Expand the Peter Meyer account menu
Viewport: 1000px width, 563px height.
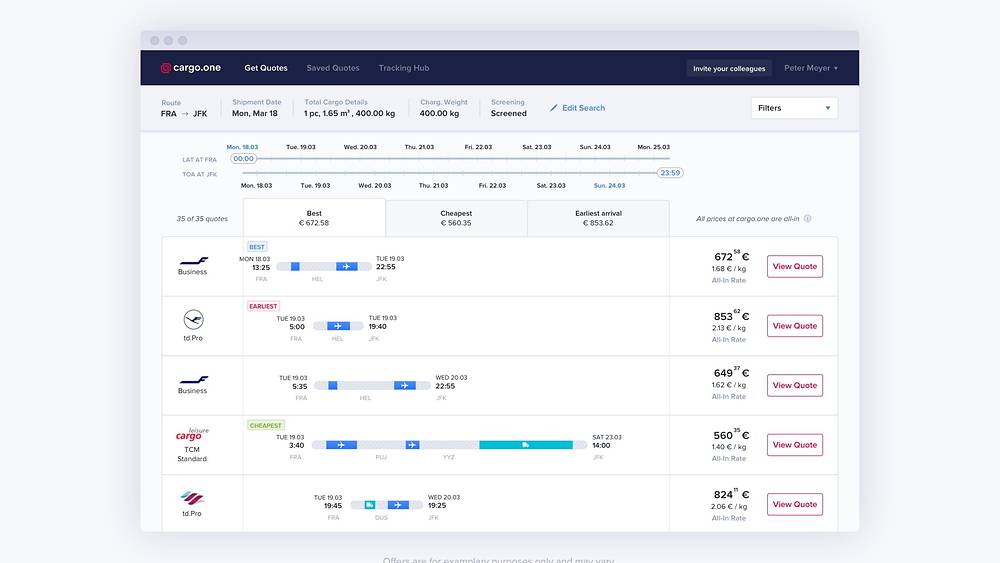(x=810, y=68)
